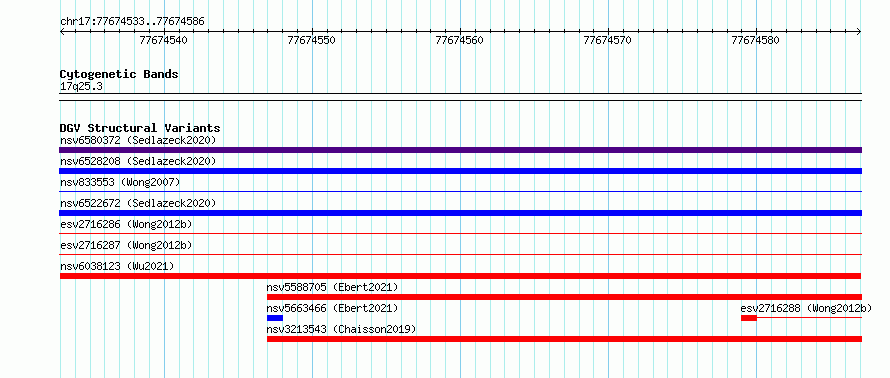Select the dark purple nsv6580372 variant bar
This screenshot has height=378, width=890.
tap(460, 150)
